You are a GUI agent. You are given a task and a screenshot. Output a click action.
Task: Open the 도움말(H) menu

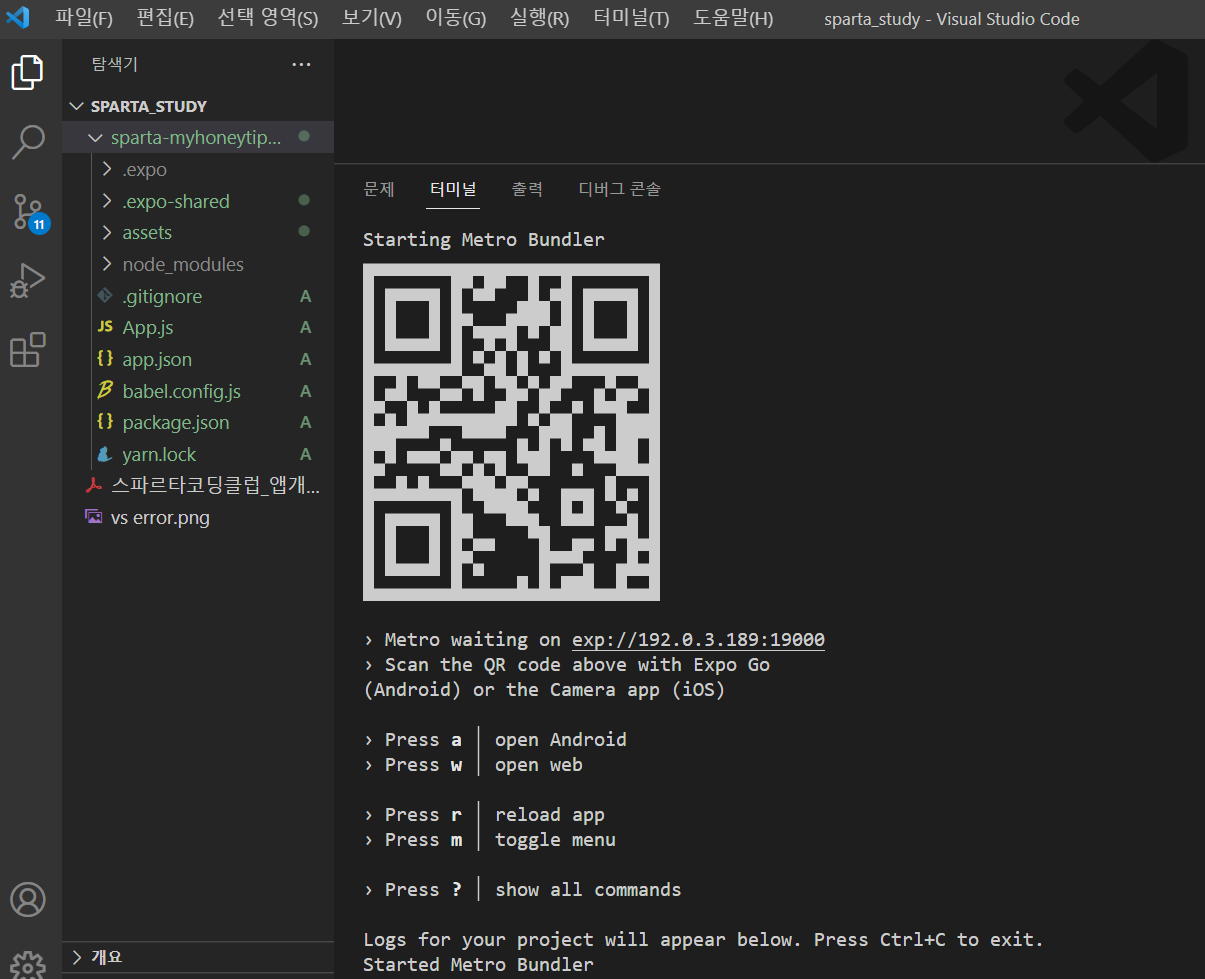coord(733,19)
